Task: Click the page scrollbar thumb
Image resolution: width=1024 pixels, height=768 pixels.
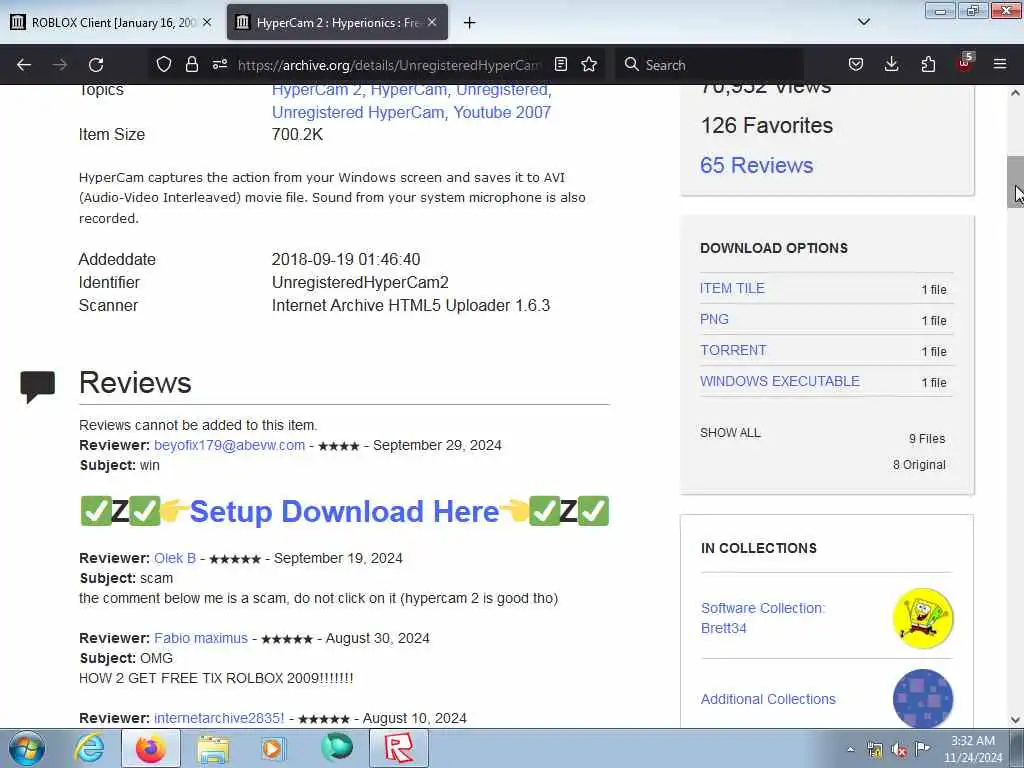Action: point(1015,182)
